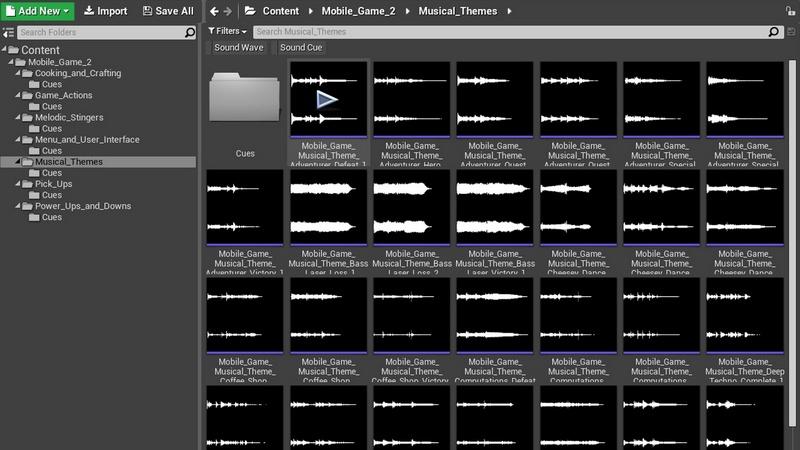Collapse the Cooking_and_Crafting folder tree arrow
The height and width of the screenshot is (450, 800).
[17, 73]
